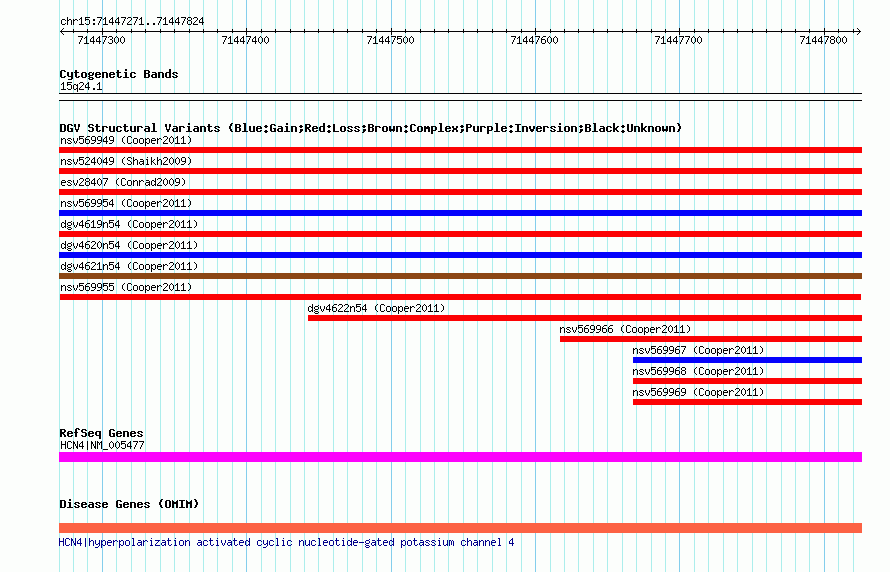The width and height of the screenshot is (890, 572).
Task: Select the blue gain bar of nsv569954
Action: 460,213
